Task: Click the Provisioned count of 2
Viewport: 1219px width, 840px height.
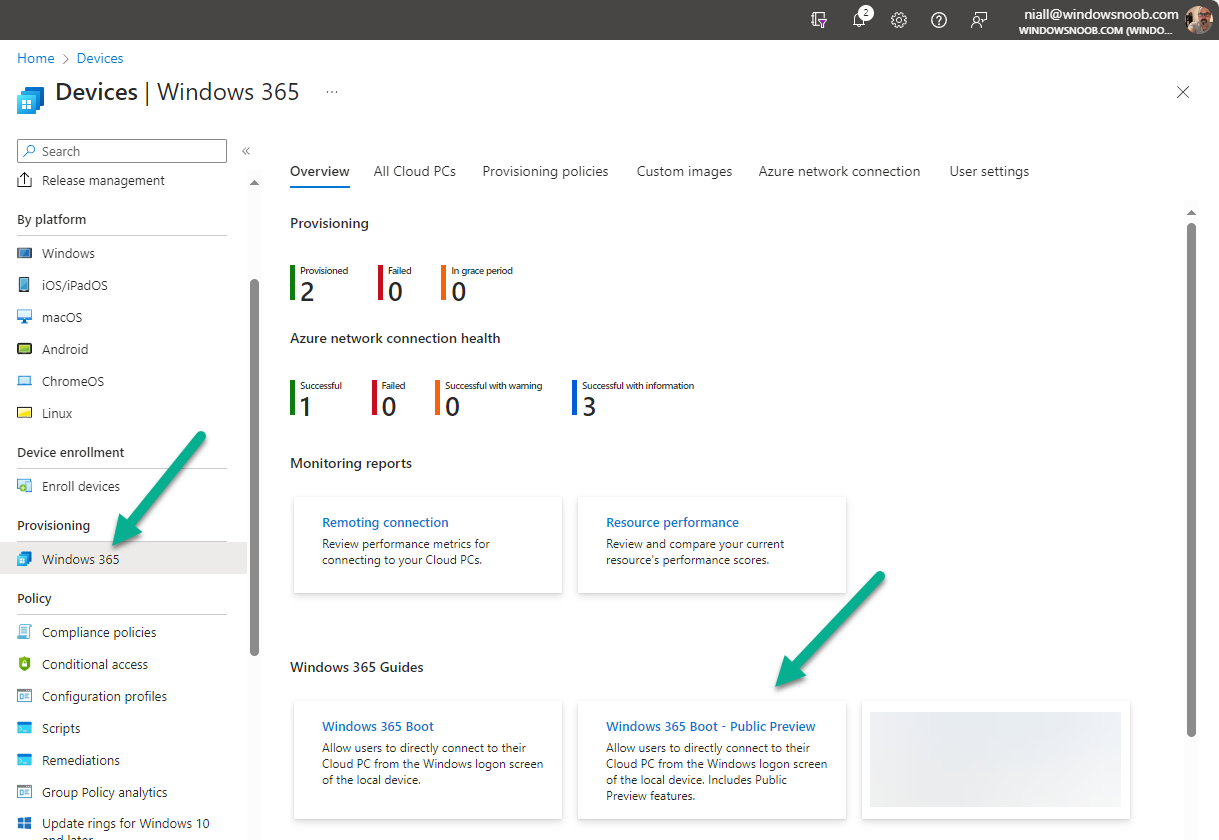Action: [307, 292]
